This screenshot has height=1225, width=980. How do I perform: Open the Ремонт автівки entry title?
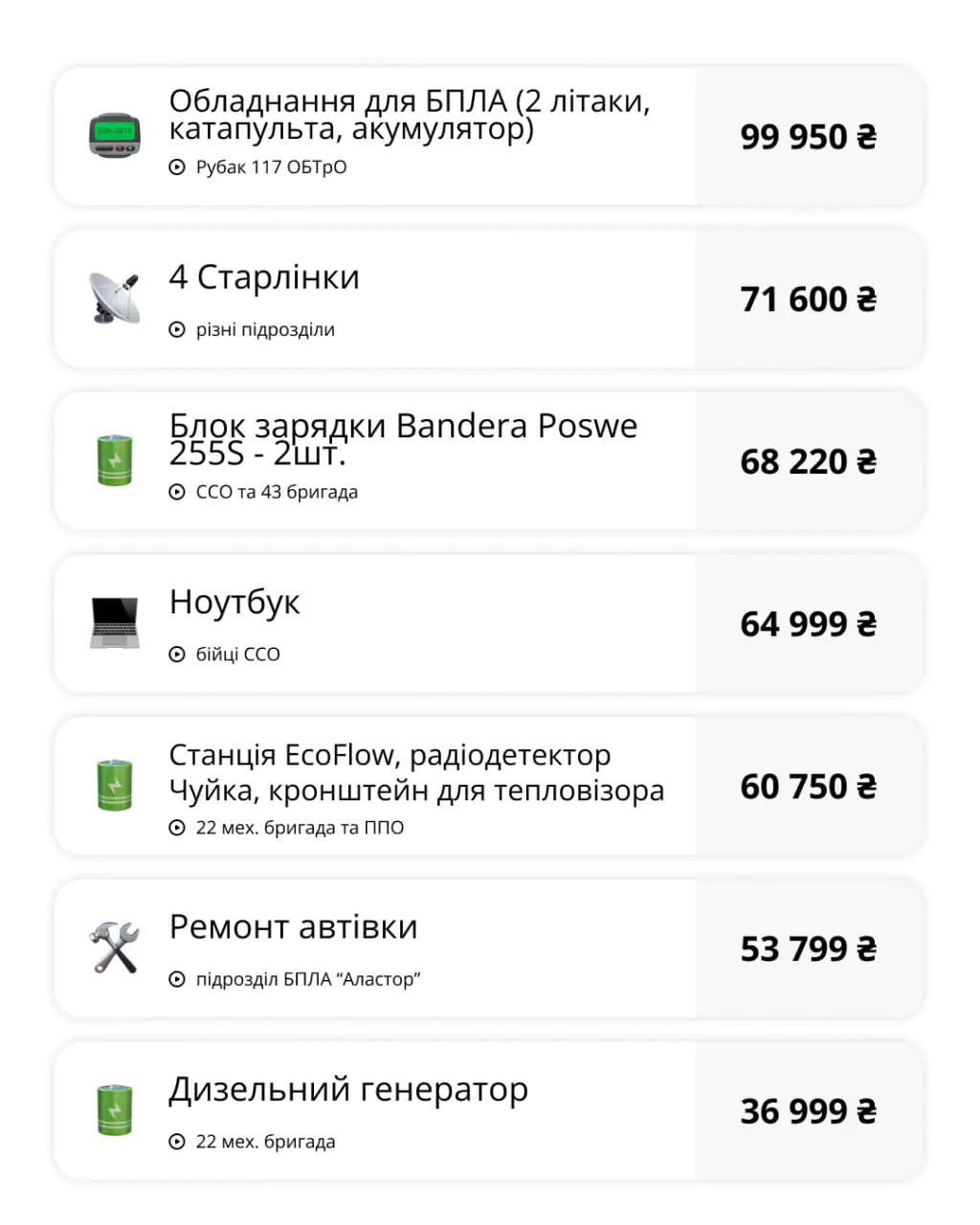pos(293,927)
